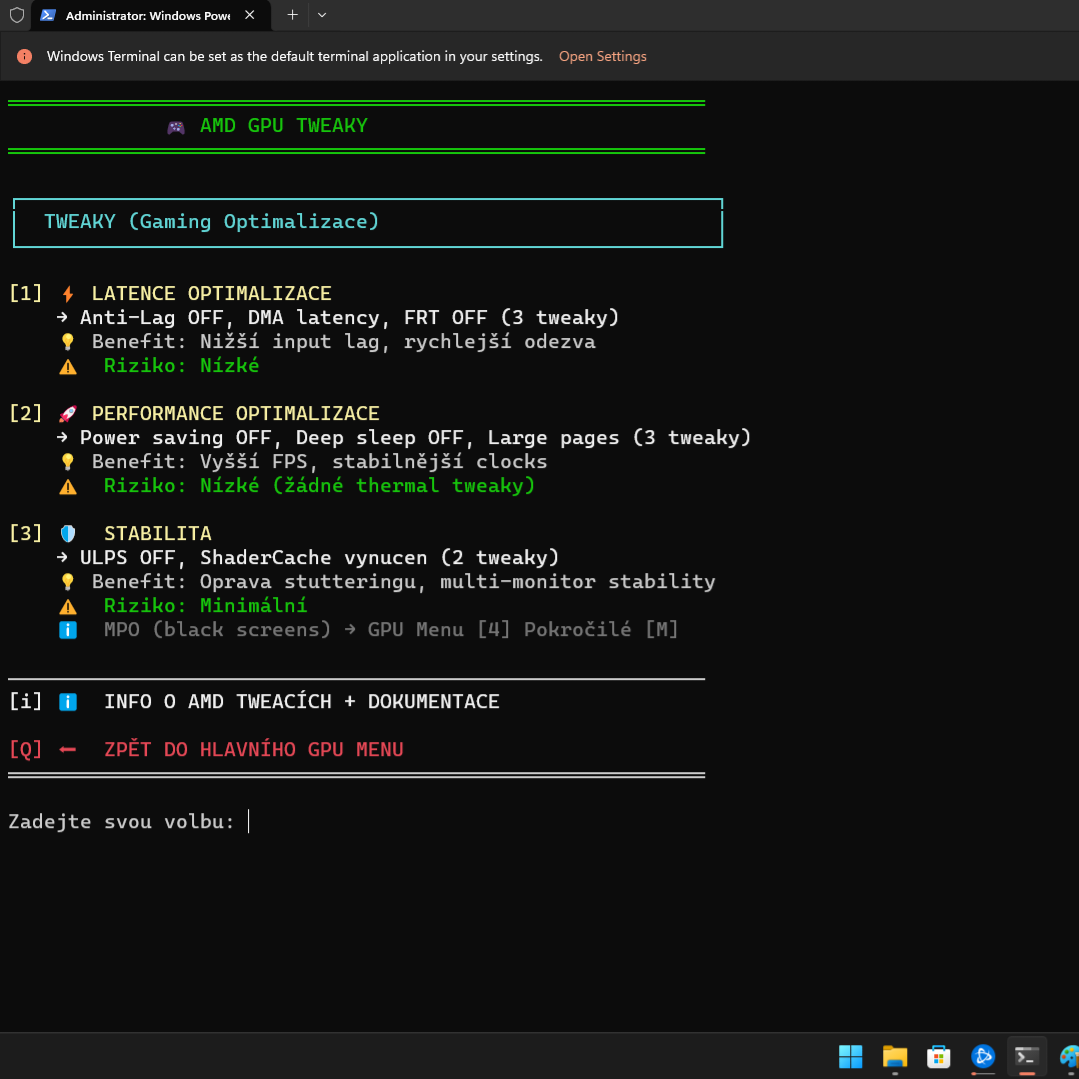Expand the new tab profile dropdown chevron
This screenshot has width=1079, height=1079.
tap(321, 16)
